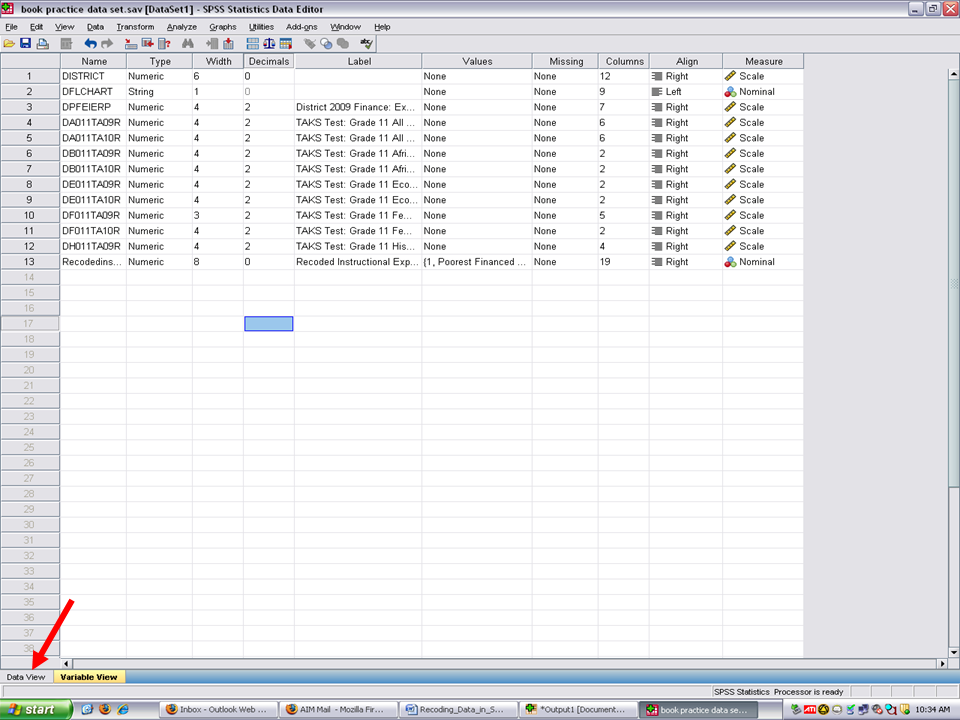Select the Variable View tab
This screenshot has width=960, height=720.
88,677
